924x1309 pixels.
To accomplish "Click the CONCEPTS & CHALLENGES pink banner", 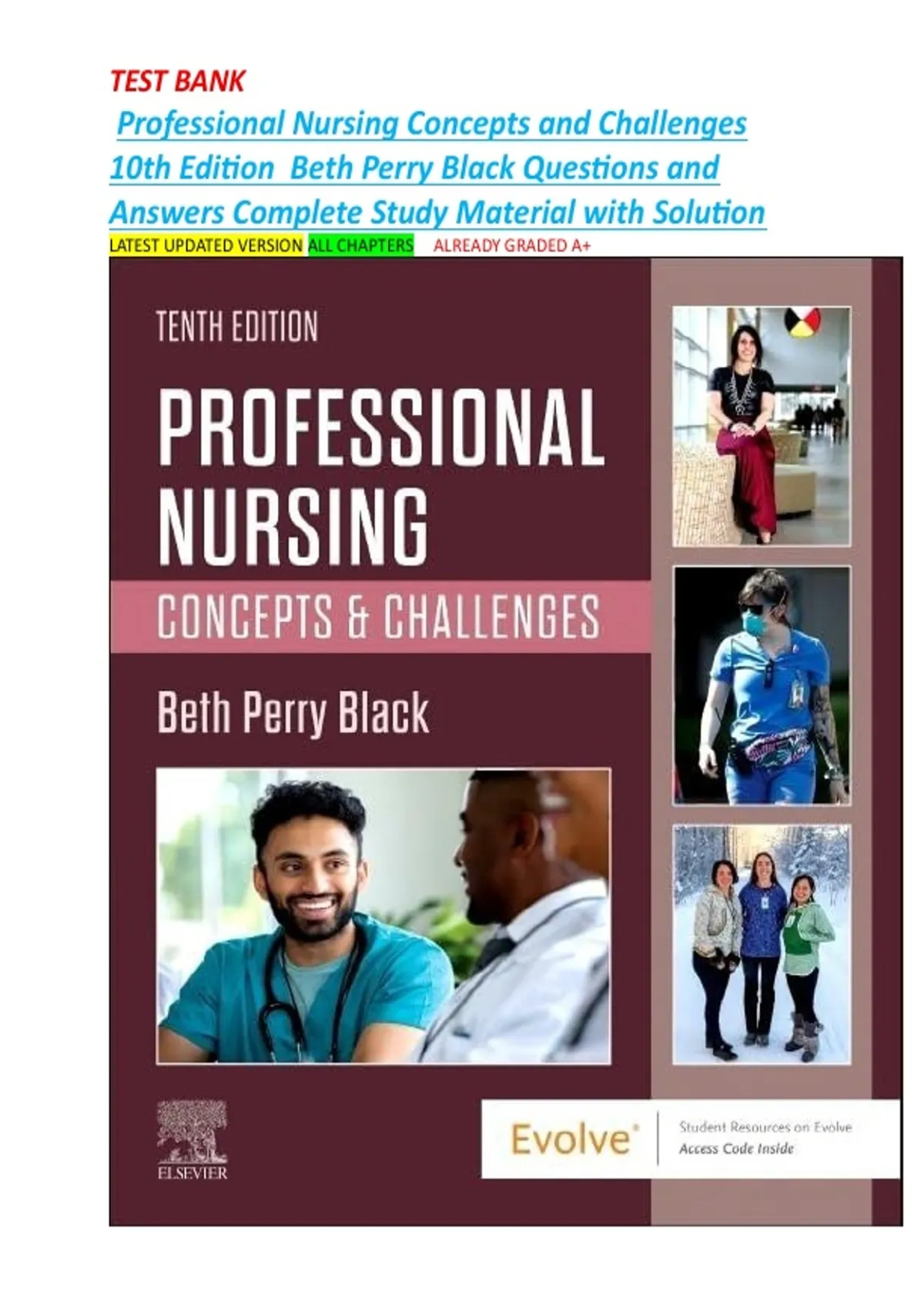I will 380,616.
